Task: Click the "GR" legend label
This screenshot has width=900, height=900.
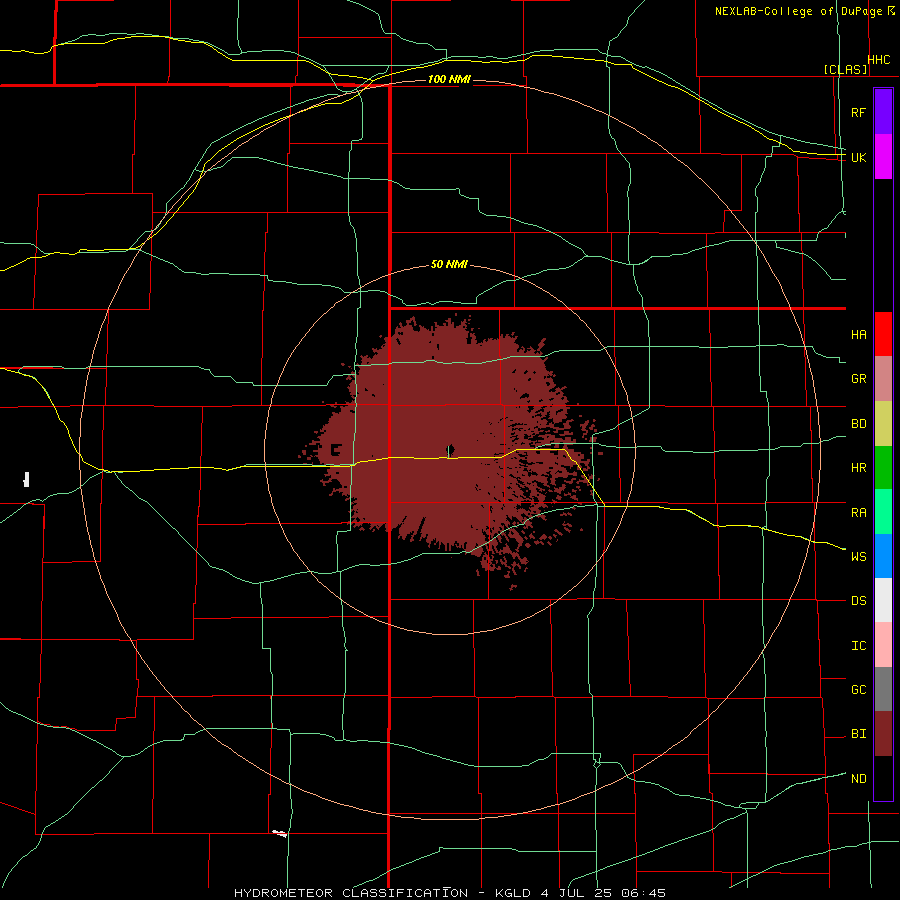Action: coord(859,379)
